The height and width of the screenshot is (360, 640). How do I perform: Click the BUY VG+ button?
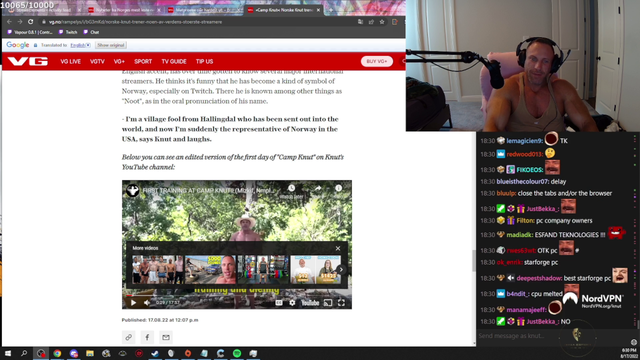point(377,61)
